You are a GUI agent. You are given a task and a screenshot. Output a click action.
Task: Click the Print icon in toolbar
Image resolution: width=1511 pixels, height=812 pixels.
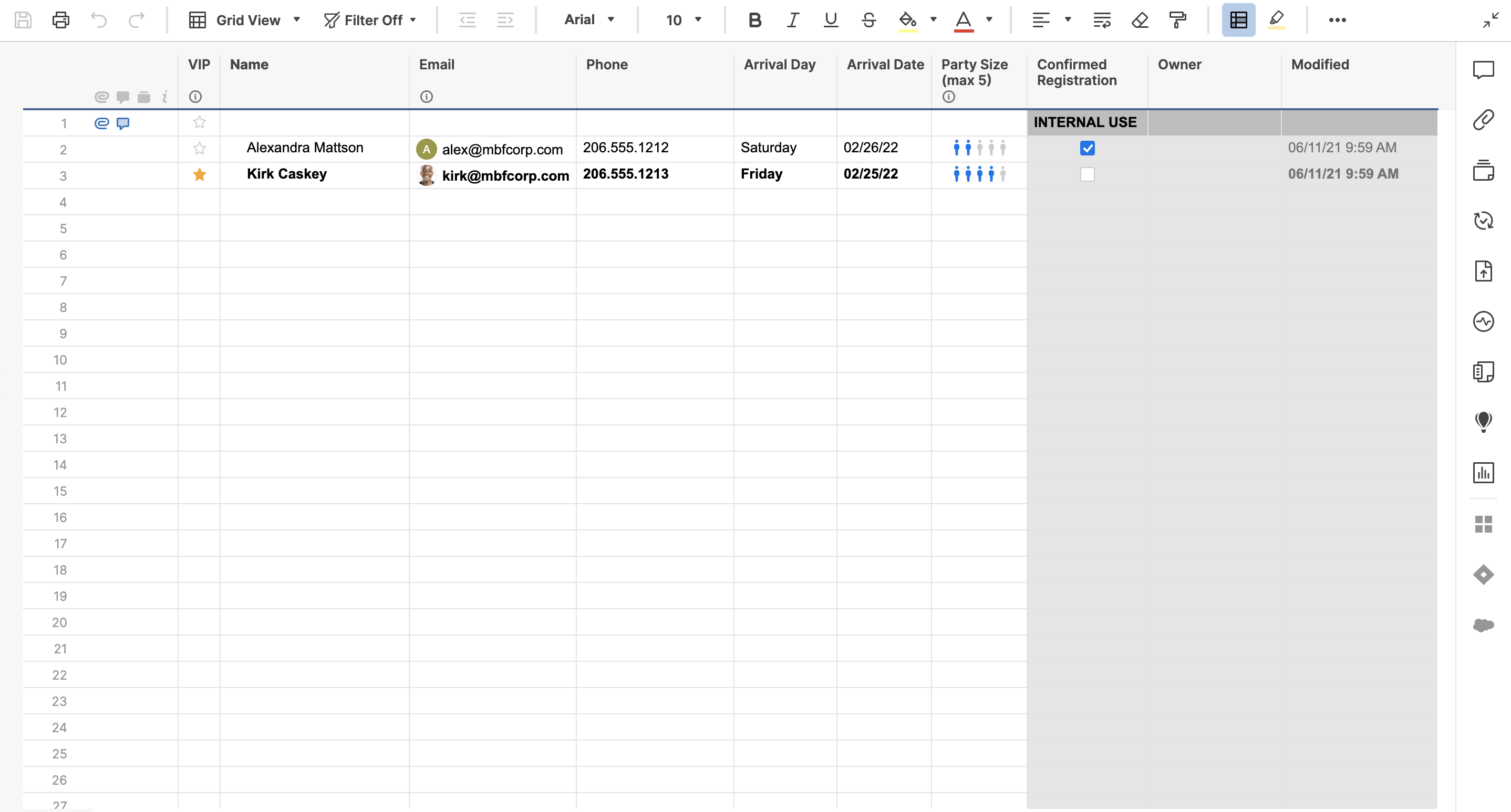(60, 20)
